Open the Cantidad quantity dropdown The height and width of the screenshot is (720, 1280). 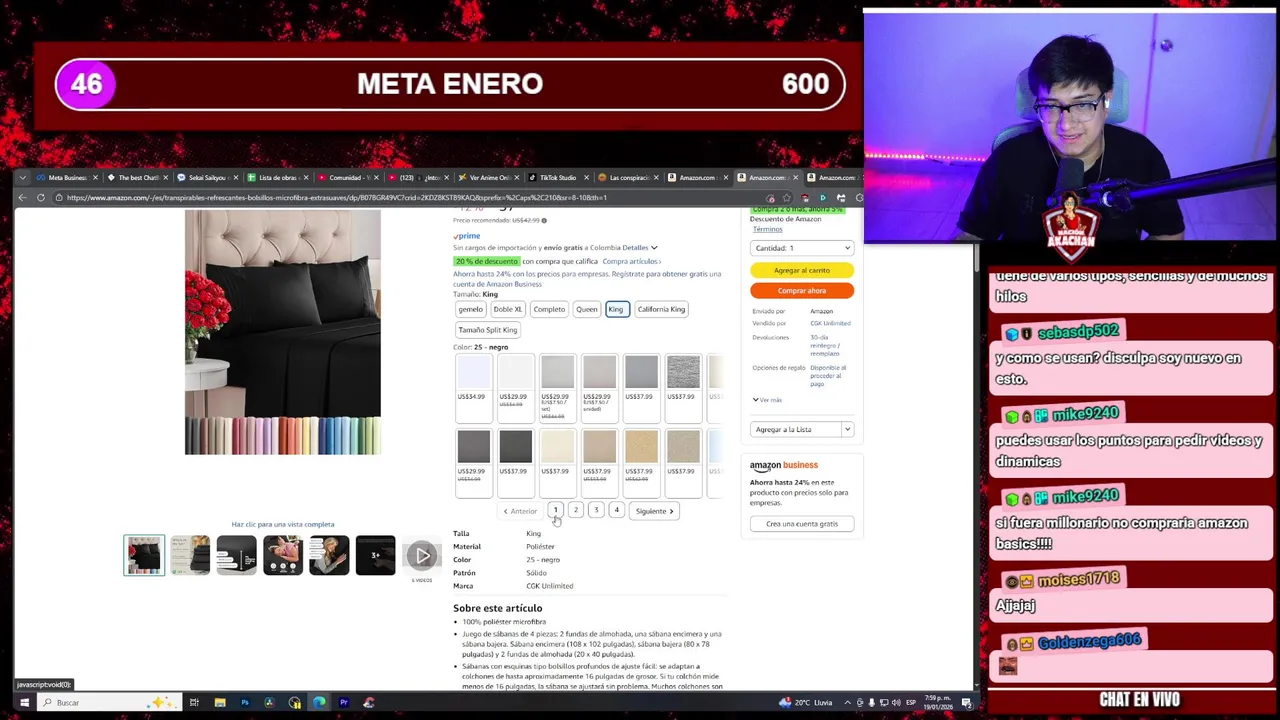[x=802, y=248]
